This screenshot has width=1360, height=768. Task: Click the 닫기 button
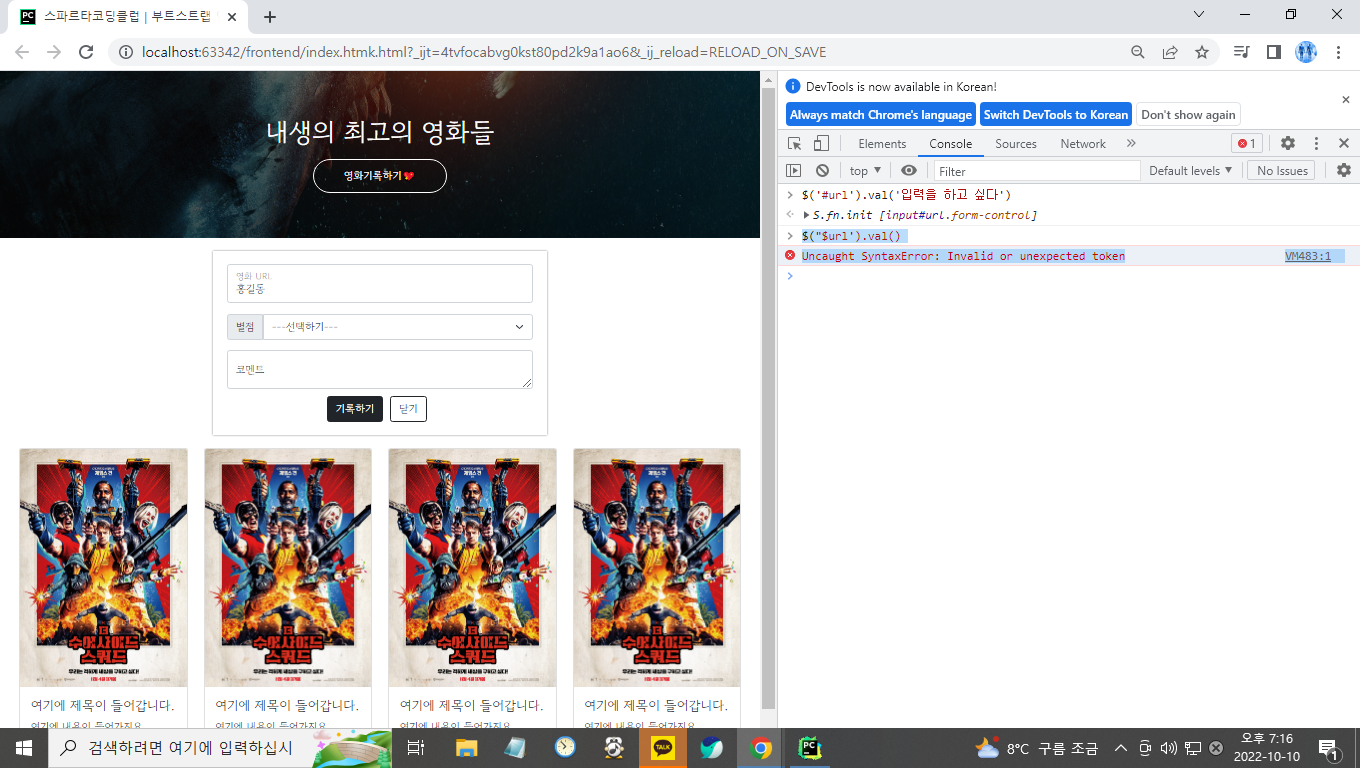[x=408, y=409]
